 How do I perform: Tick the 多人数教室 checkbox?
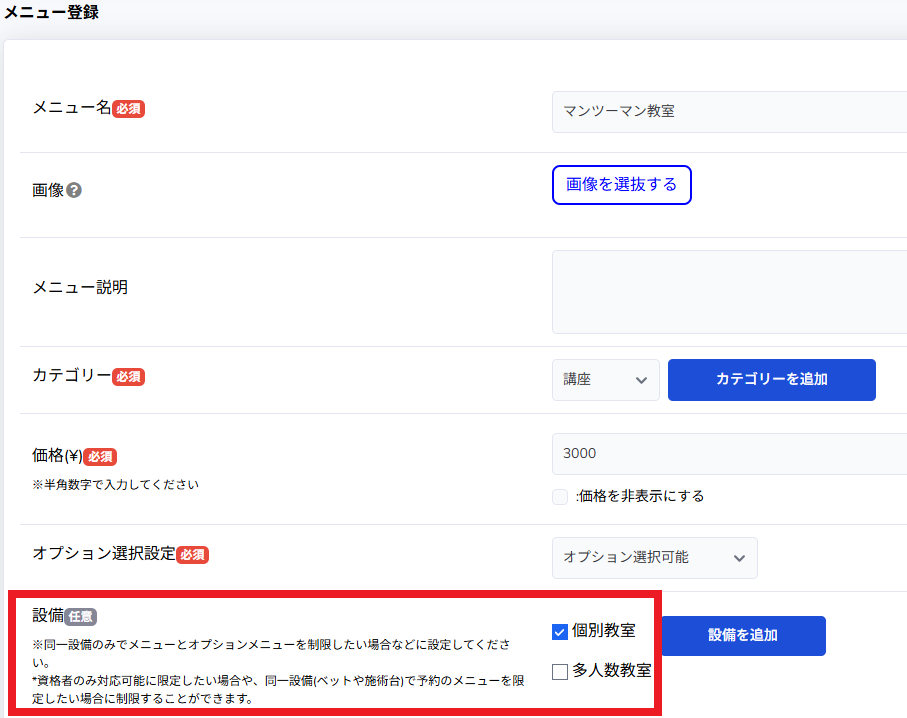tap(560, 671)
